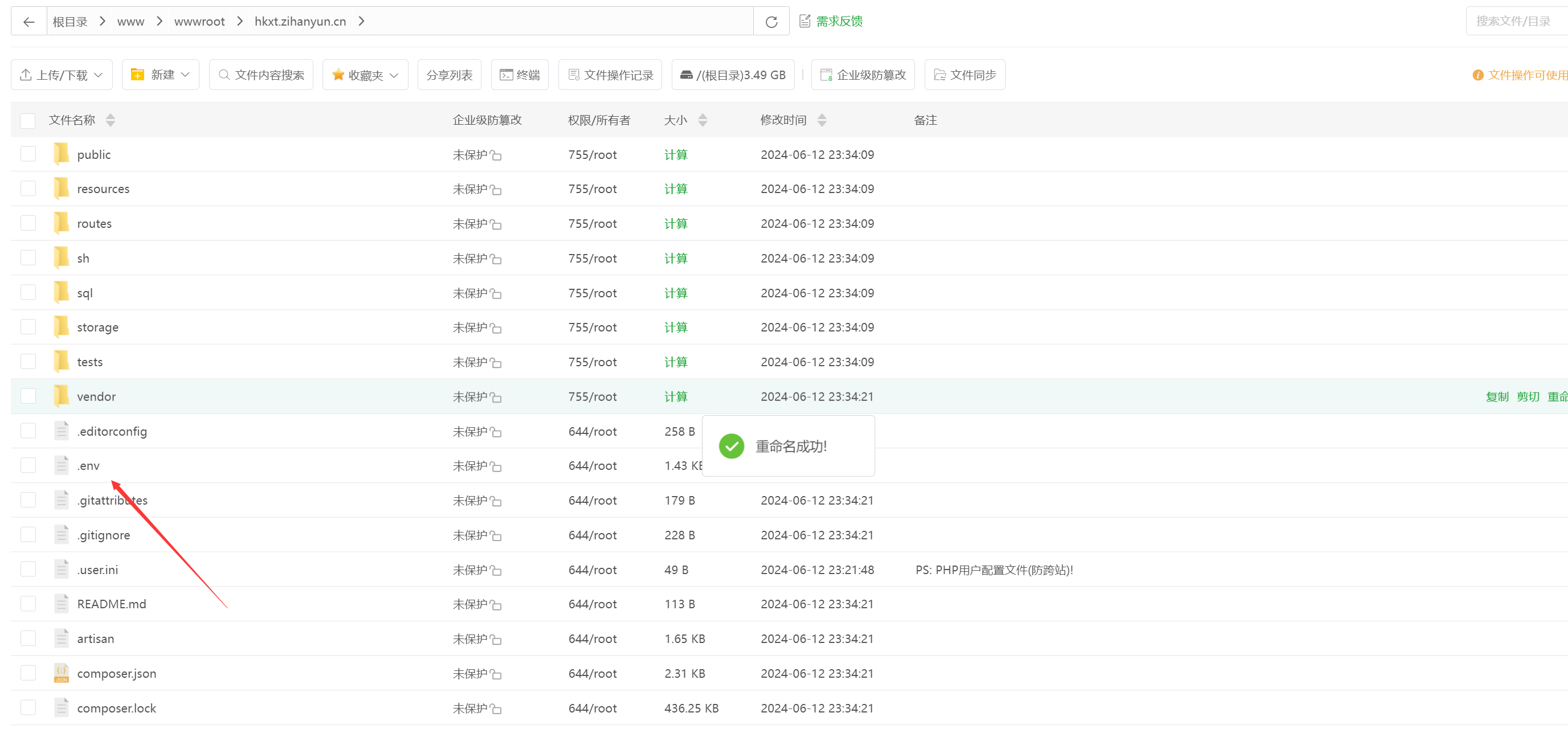Click the lock icon on .user.ini row
Screen dimensions: 1568x729
click(496, 571)
